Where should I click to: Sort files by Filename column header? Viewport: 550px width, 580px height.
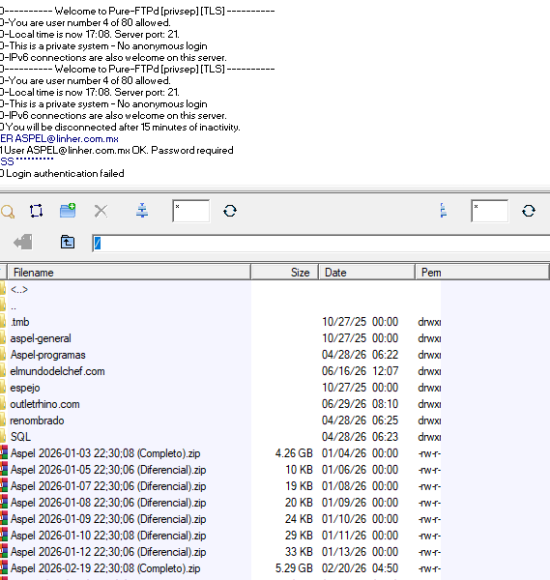(x=129, y=273)
